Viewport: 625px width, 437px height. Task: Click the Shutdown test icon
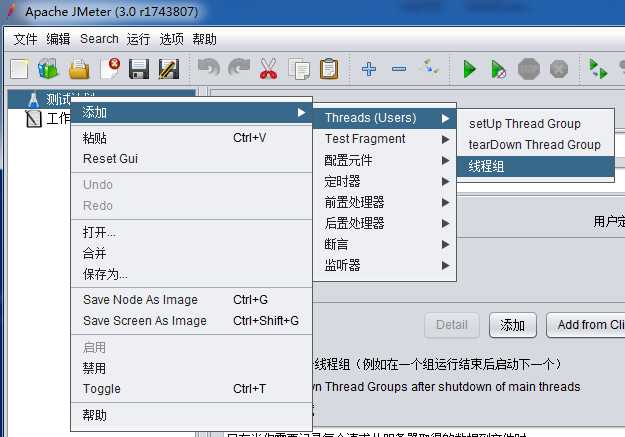[559, 69]
